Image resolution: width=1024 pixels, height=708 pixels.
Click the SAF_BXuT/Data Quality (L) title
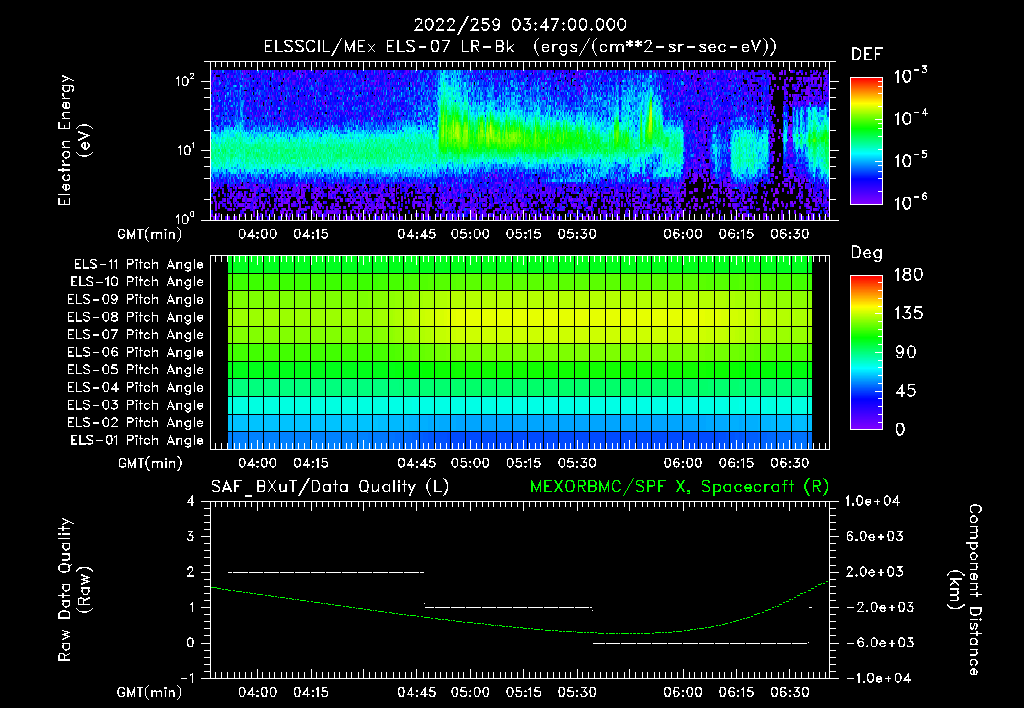point(330,487)
